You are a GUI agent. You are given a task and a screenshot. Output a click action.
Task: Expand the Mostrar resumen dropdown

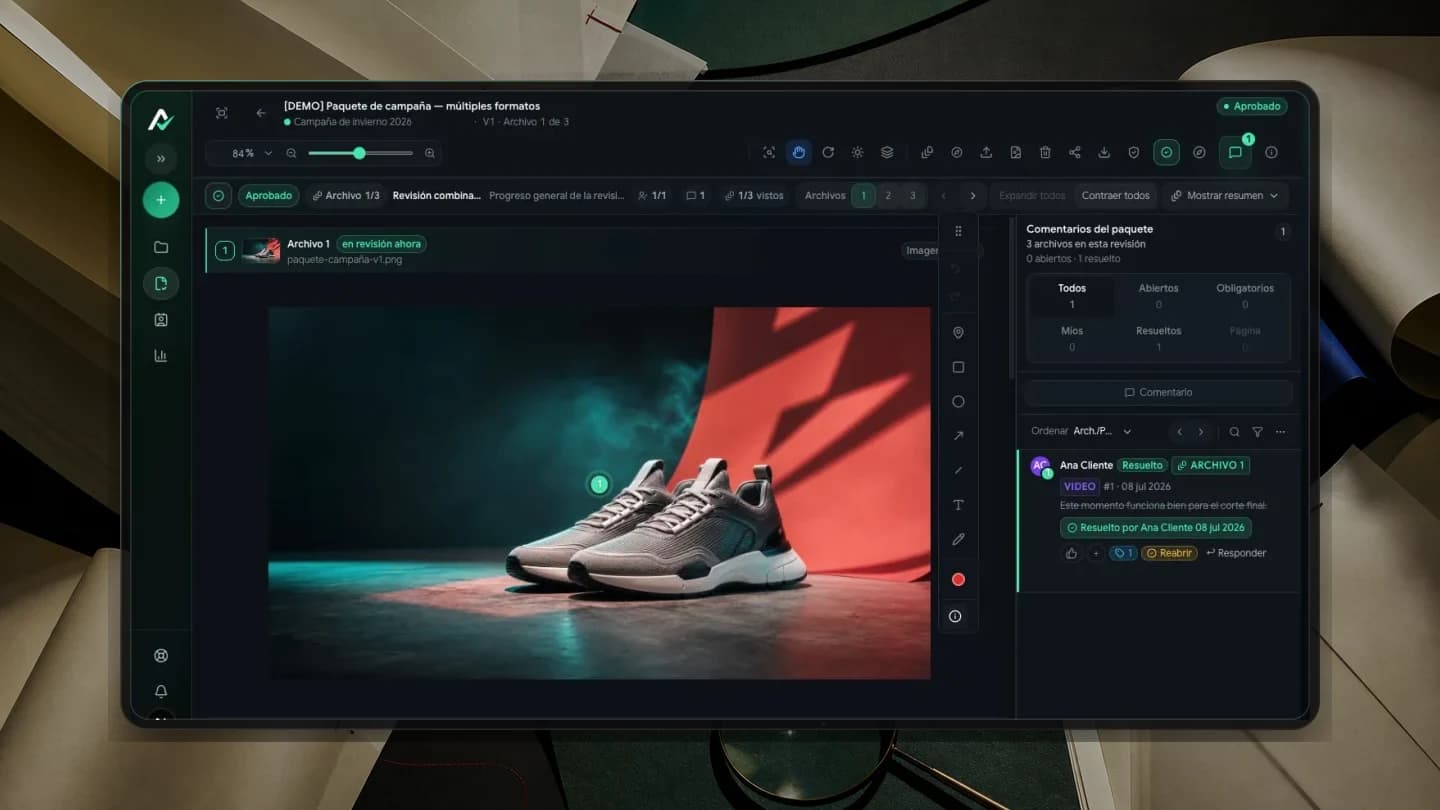tap(1225, 196)
